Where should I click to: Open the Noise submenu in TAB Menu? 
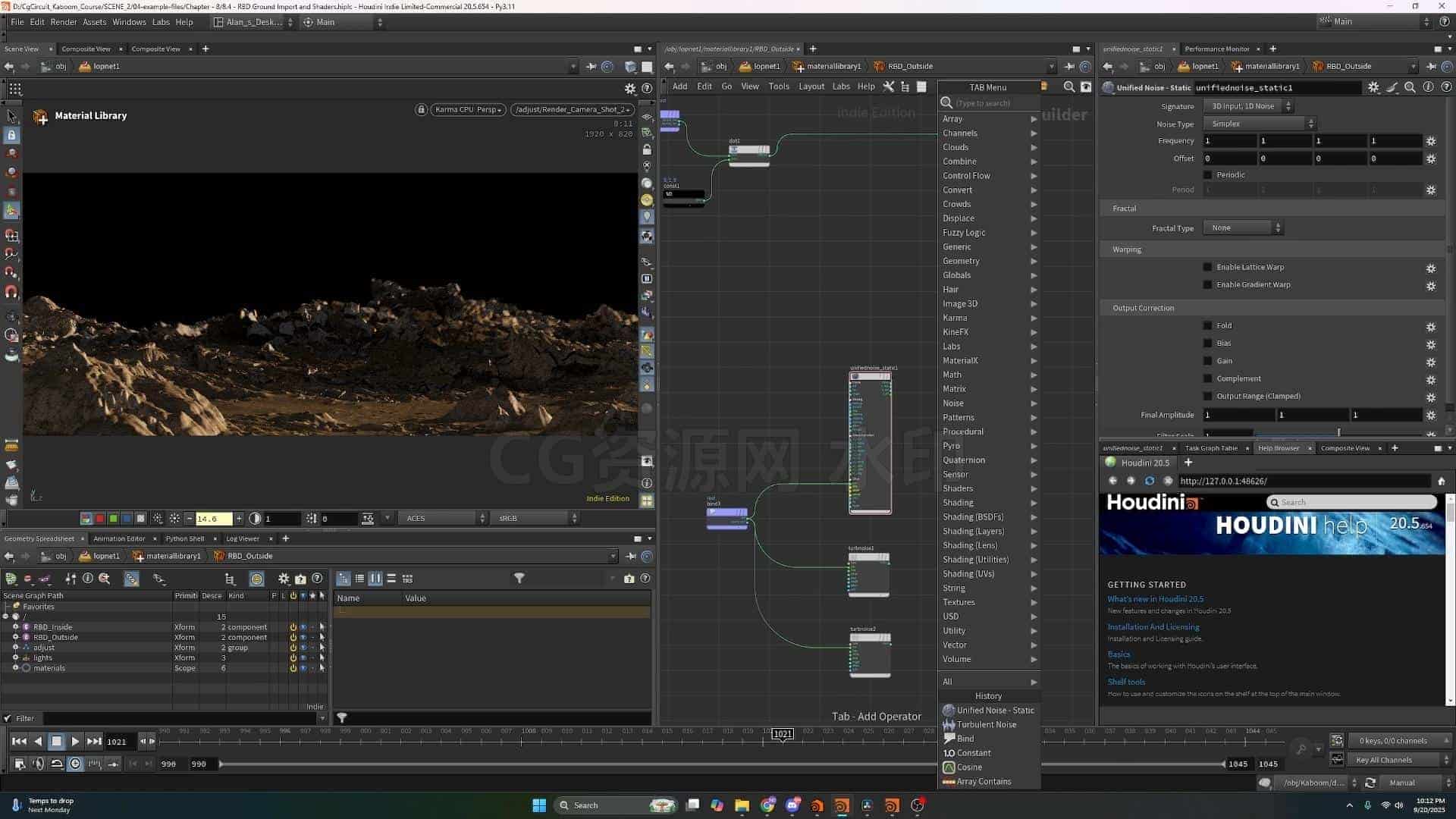coord(989,403)
